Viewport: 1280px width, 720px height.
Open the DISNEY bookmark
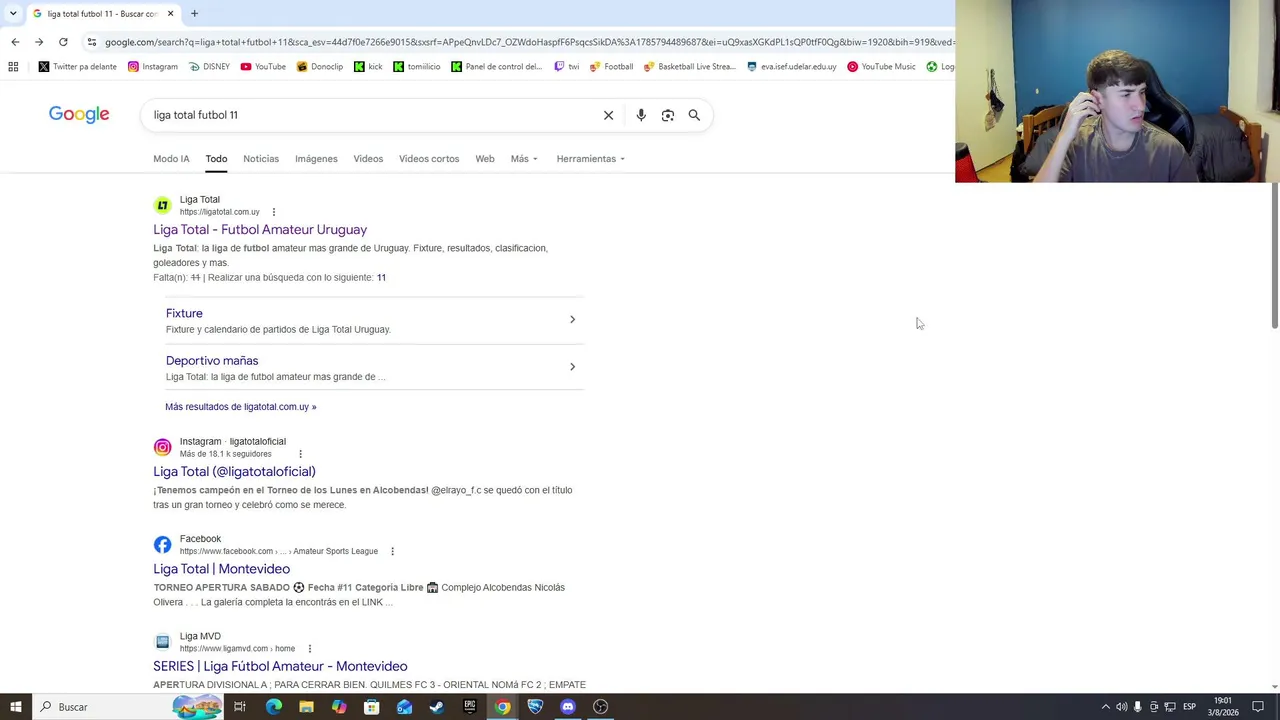coord(209,67)
